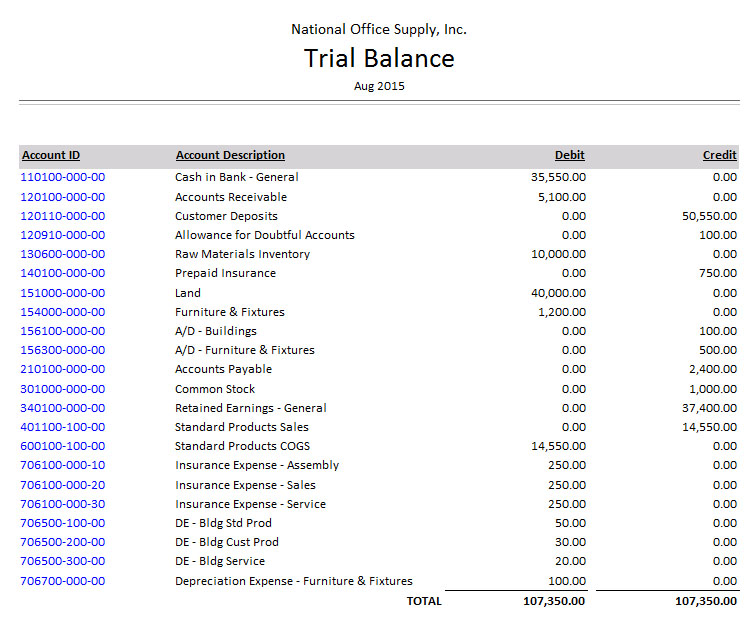Open depreciation account 706700-000-00
The height and width of the screenshot is (624, 752).
(x=62, y=581)
